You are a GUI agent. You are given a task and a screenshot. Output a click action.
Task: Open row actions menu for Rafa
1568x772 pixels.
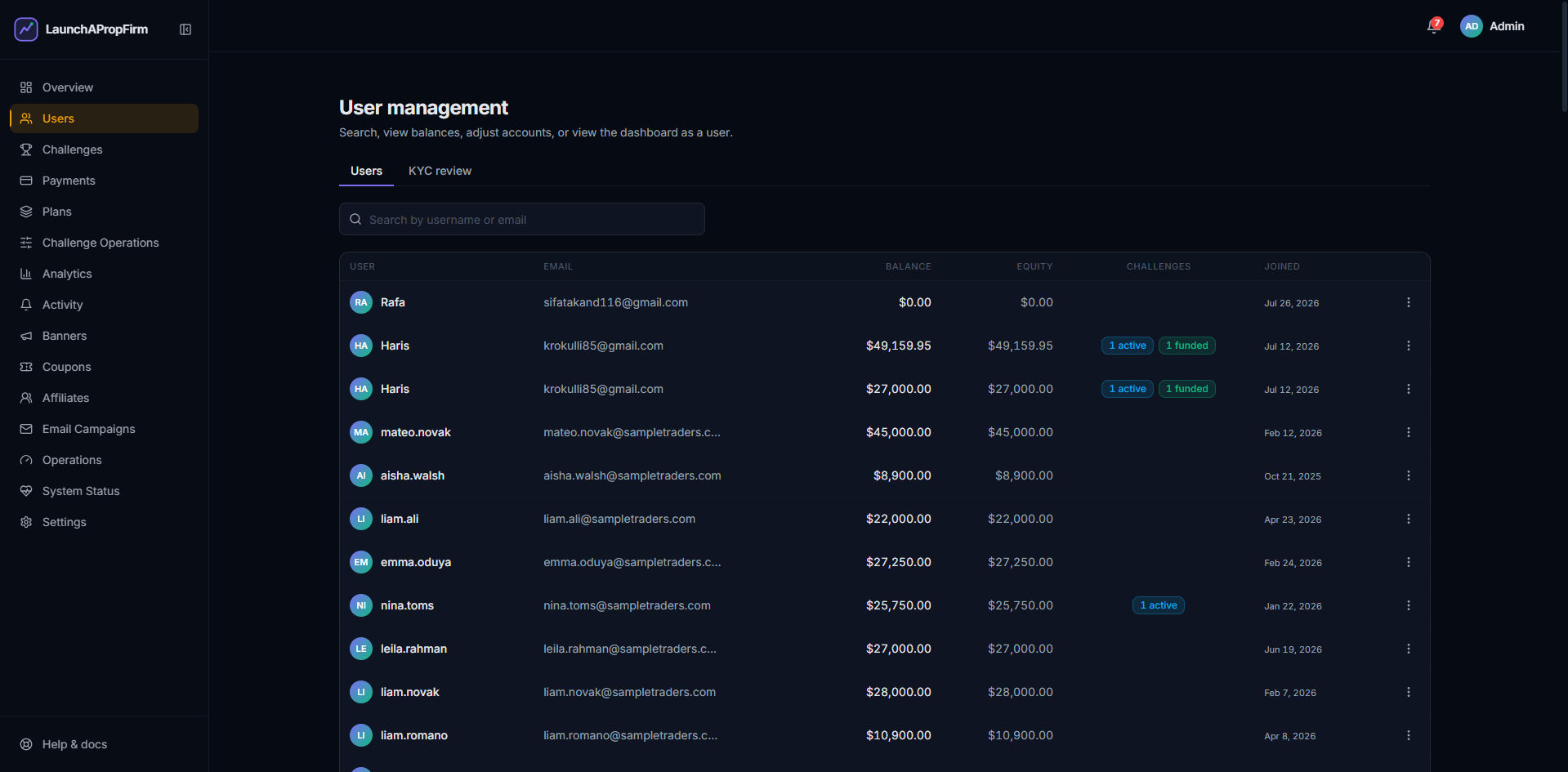click(x=1408, y=302)
